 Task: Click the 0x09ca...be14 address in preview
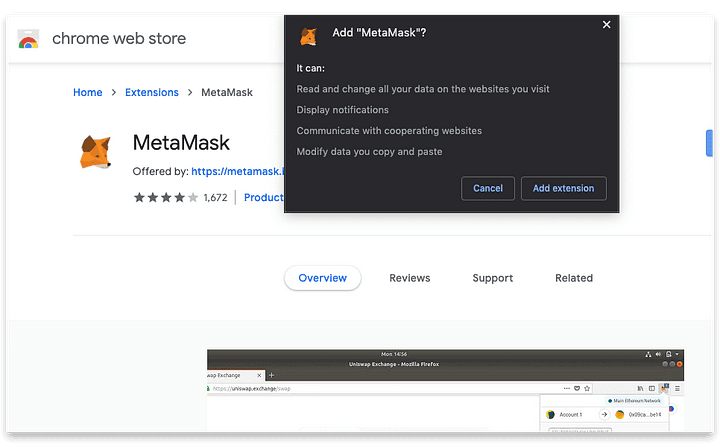pos(645,414)
